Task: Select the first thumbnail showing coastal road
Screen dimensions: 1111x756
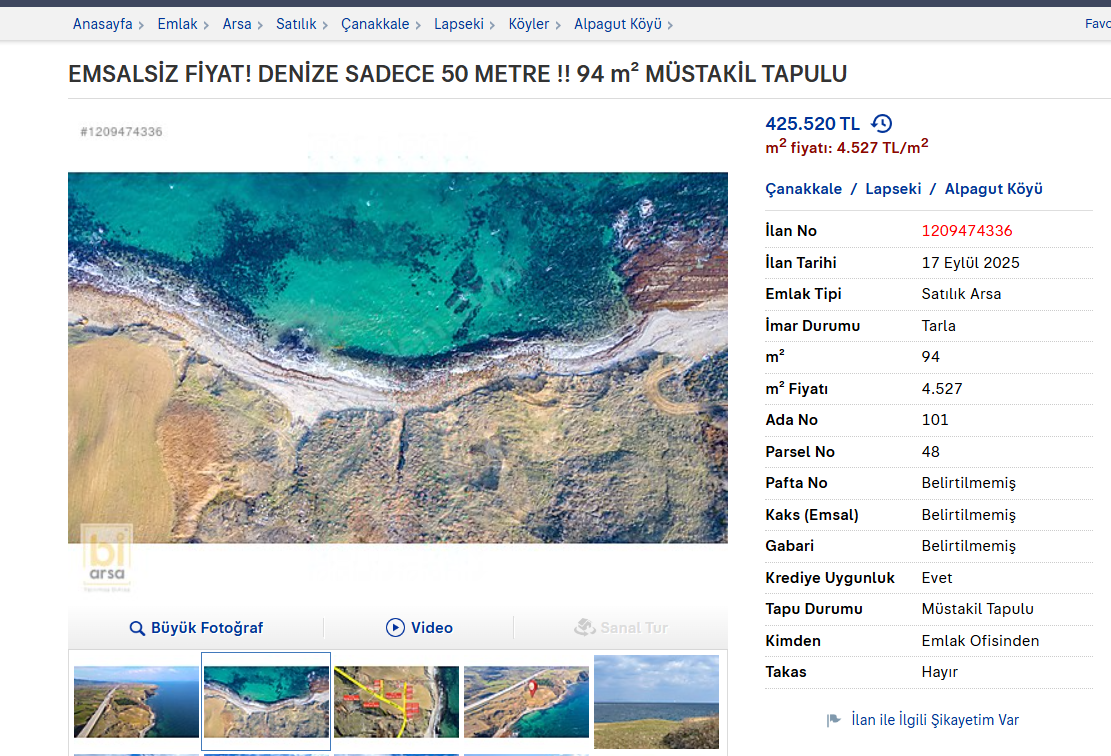Action: tap(136, 702)
